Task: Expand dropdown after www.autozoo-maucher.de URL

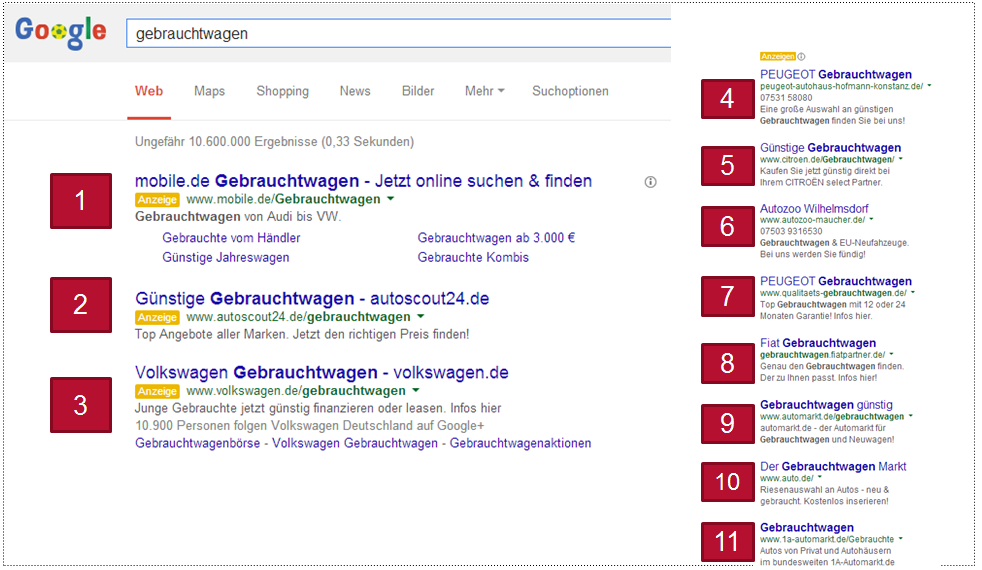Action: 871,220
